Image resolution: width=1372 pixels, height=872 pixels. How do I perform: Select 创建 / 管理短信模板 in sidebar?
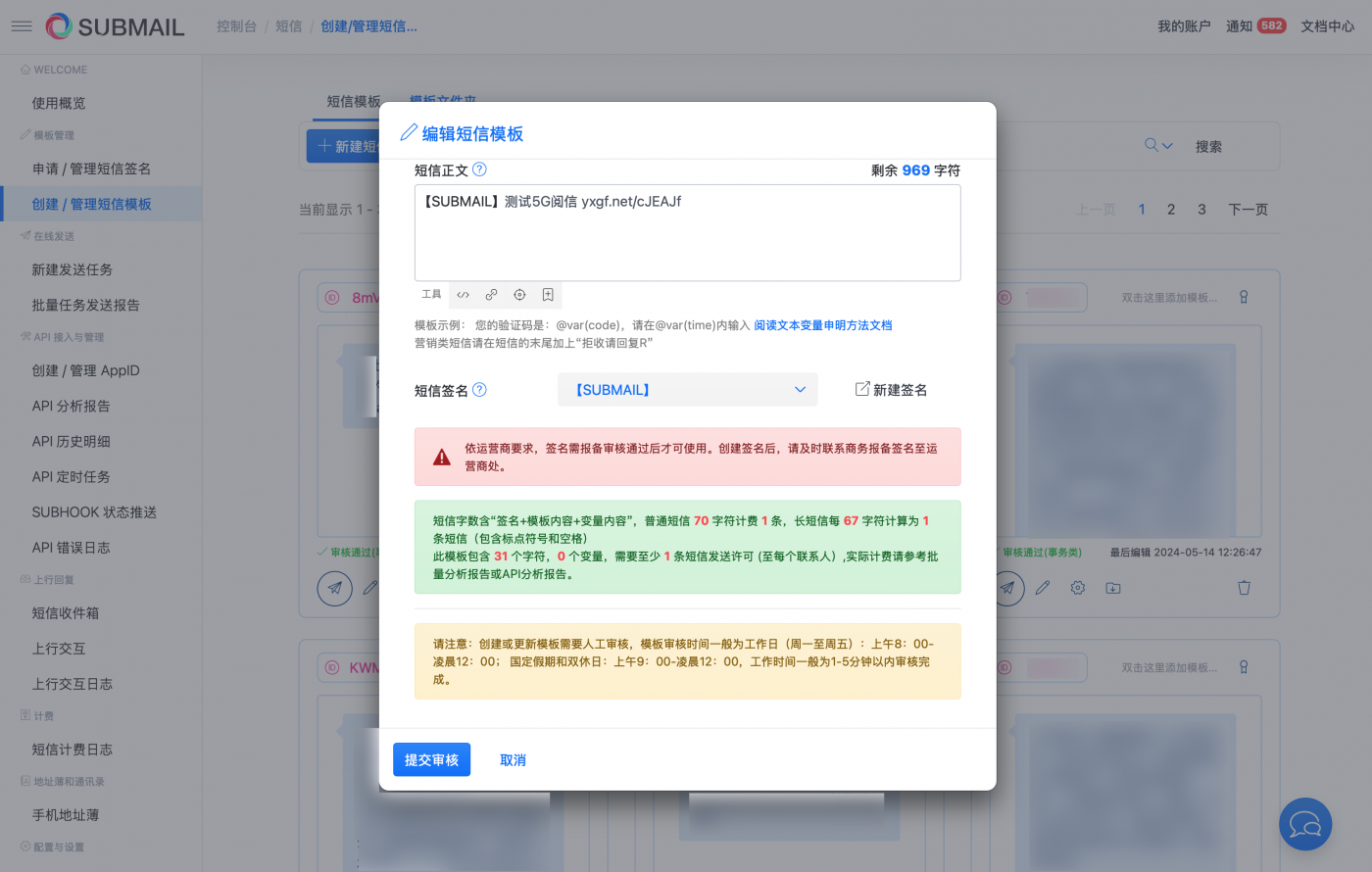[x=101, y=204]
